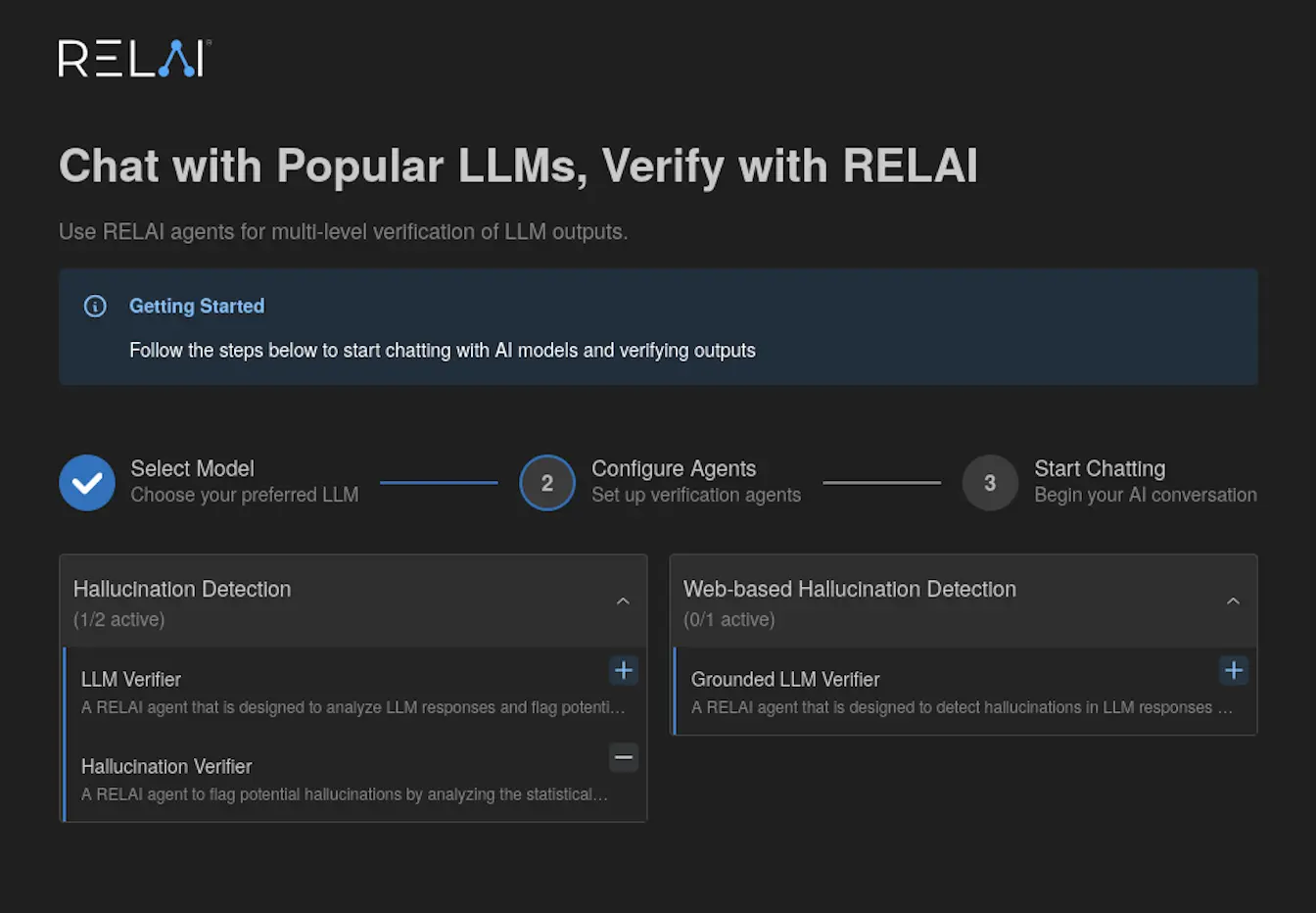The height and width of the screenshot is (913, 1316).
Task: Select the Hallucination Verifier row
Action: pyautogui.click(x=354, y=778)
